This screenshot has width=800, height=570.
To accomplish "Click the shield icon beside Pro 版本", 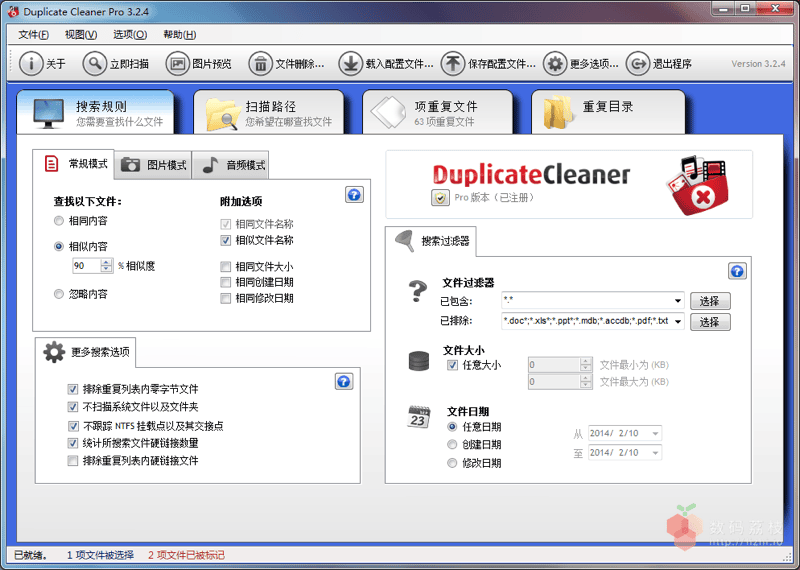I will tap(440, 197).
